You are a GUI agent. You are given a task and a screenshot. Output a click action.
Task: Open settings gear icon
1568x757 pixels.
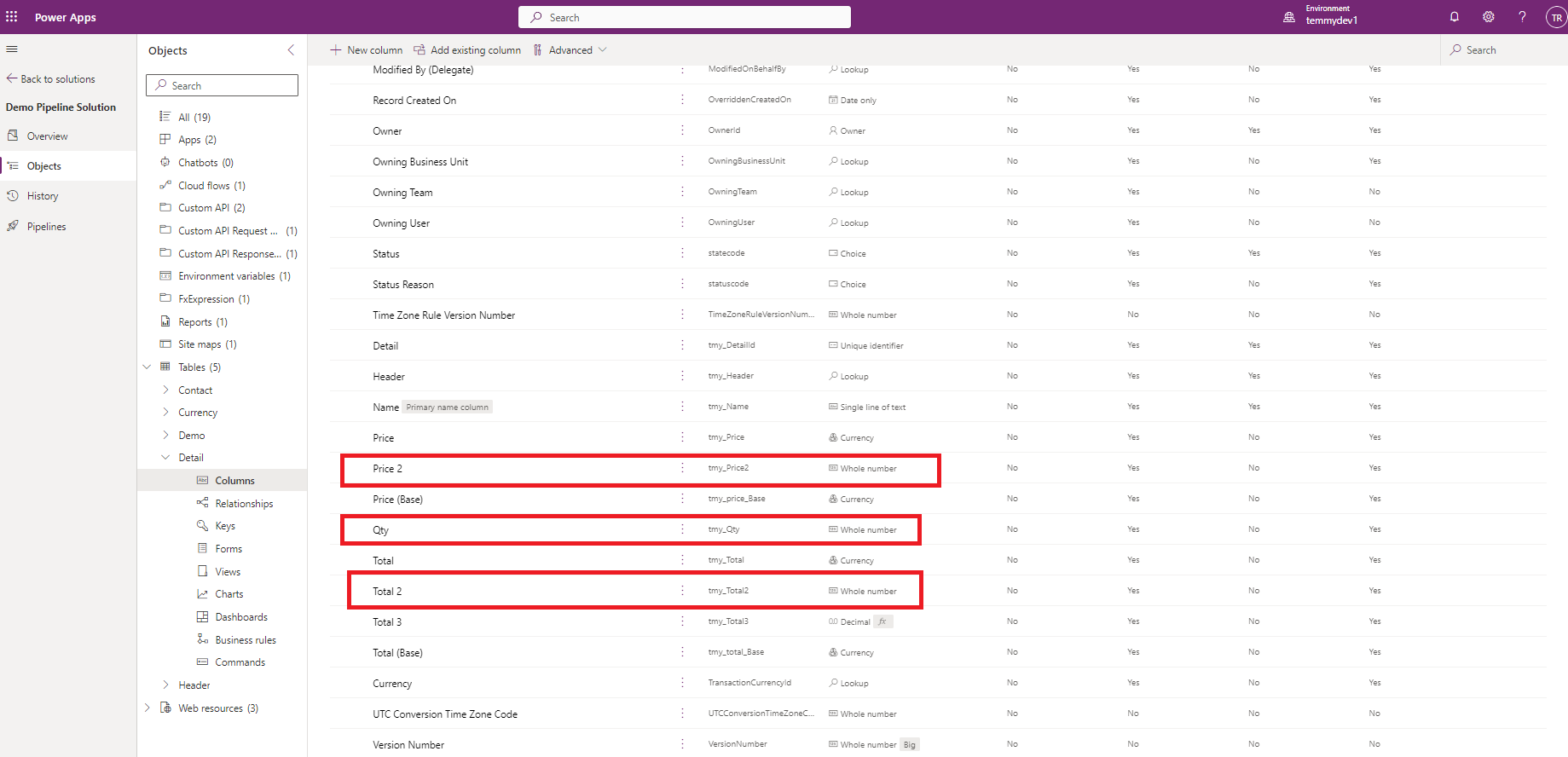pos(1489,17)
